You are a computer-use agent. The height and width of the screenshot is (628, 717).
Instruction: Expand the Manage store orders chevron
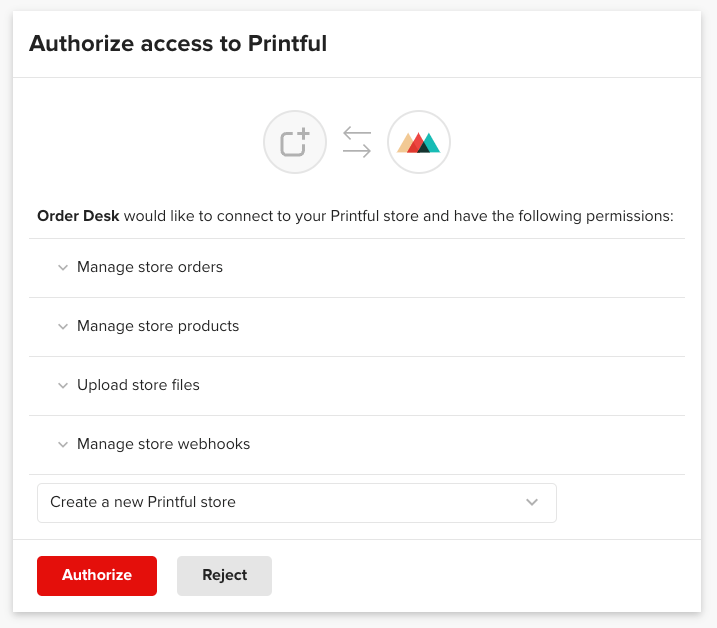point(62,268)
